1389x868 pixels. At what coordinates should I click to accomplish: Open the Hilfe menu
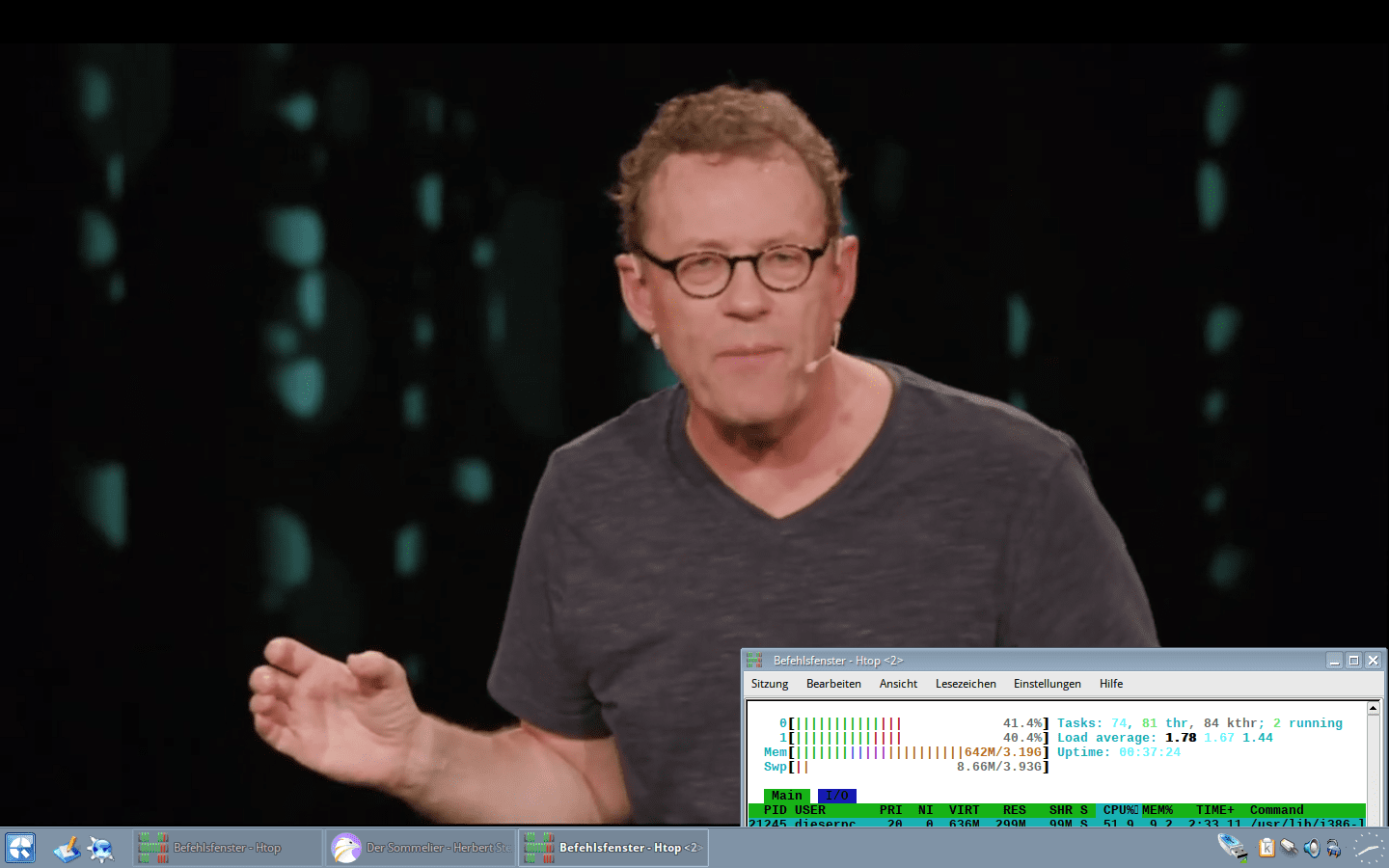[x=1111, y=684]
